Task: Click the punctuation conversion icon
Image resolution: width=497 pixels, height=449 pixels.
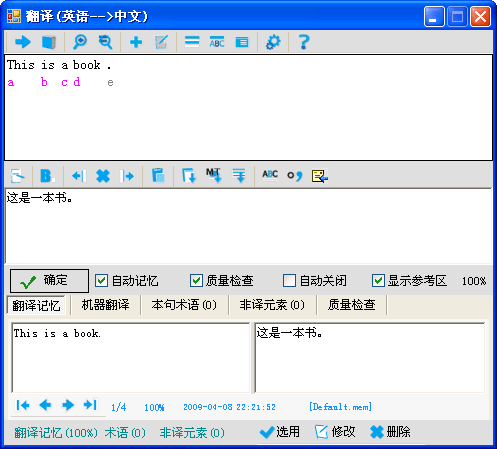Action: click(295, 175)
